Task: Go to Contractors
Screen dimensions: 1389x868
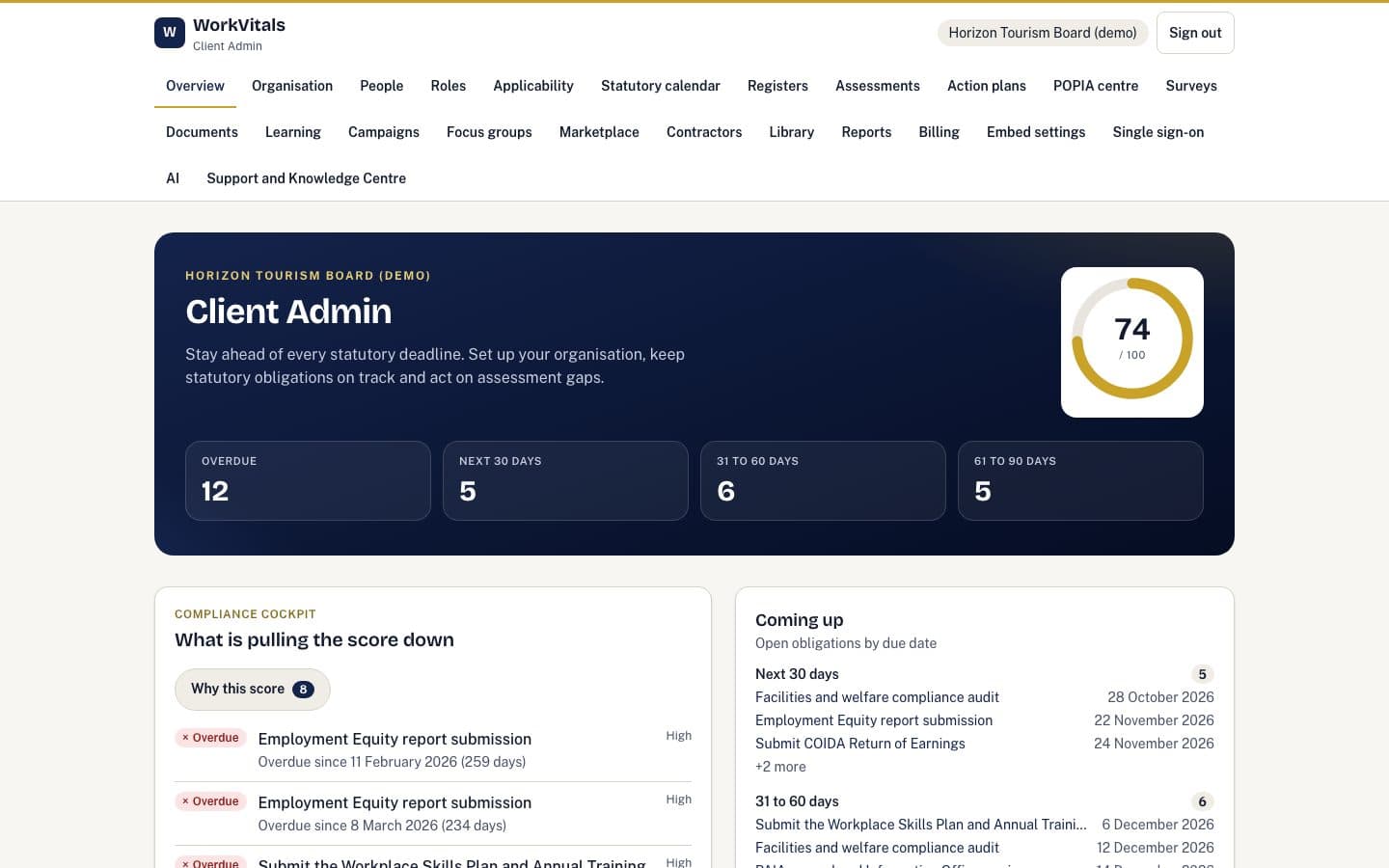Action: tap(704, 132)
